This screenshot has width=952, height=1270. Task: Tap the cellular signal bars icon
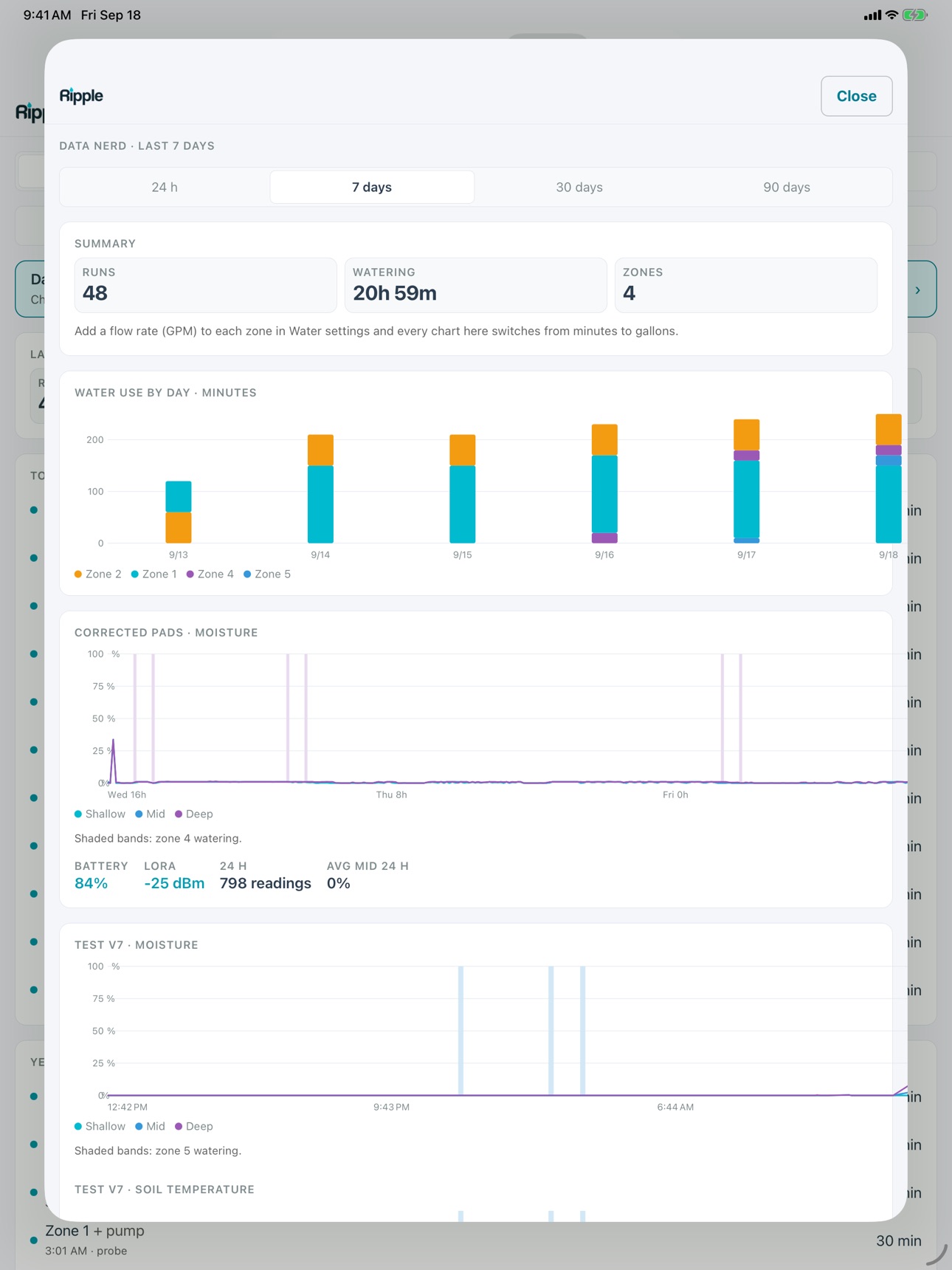pyautogui.click(x=872, y=15)
